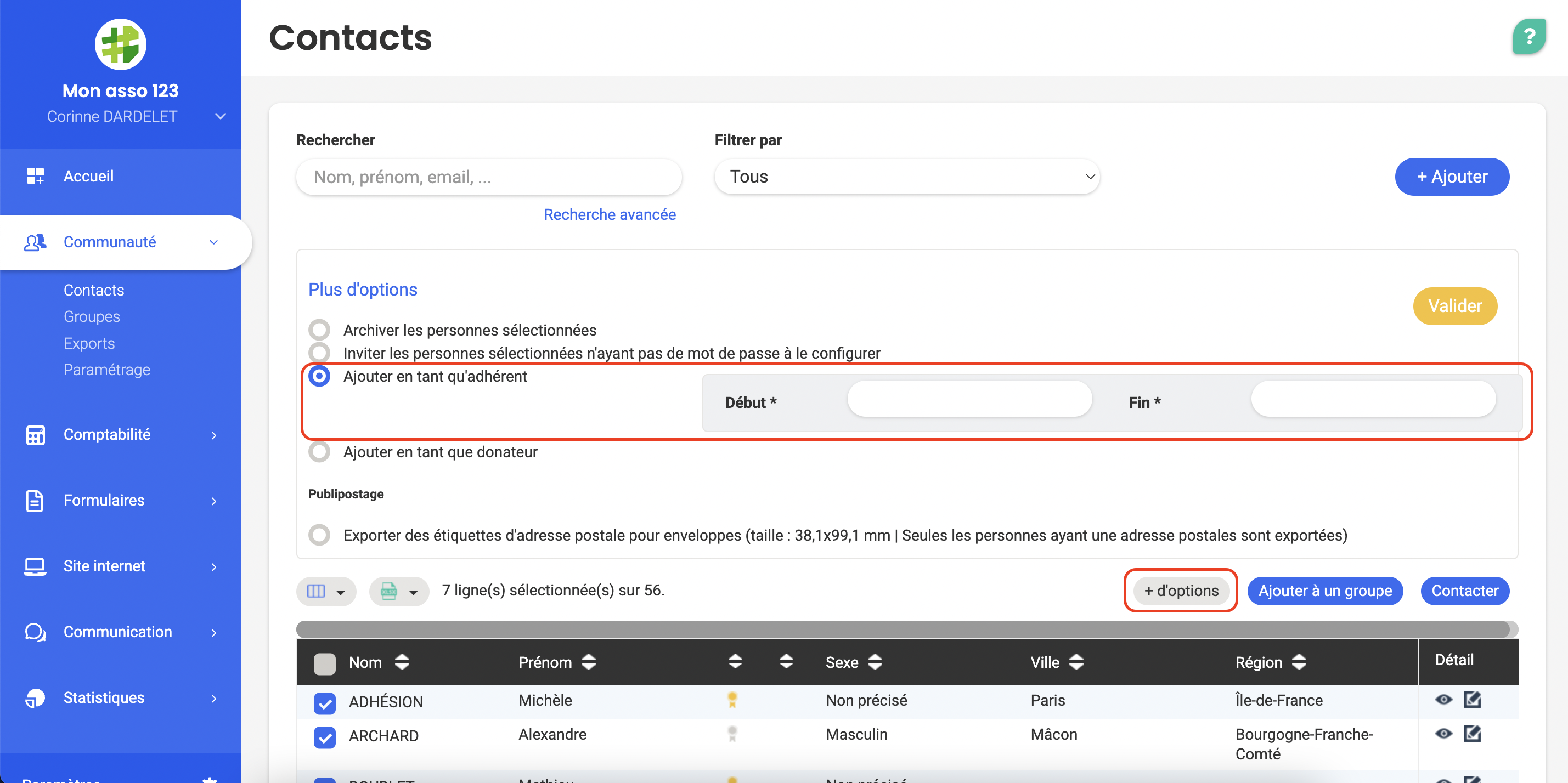Open the Comptabilité menu label
This screenshot has width=1568, height=783.
[x=107, y=434]
